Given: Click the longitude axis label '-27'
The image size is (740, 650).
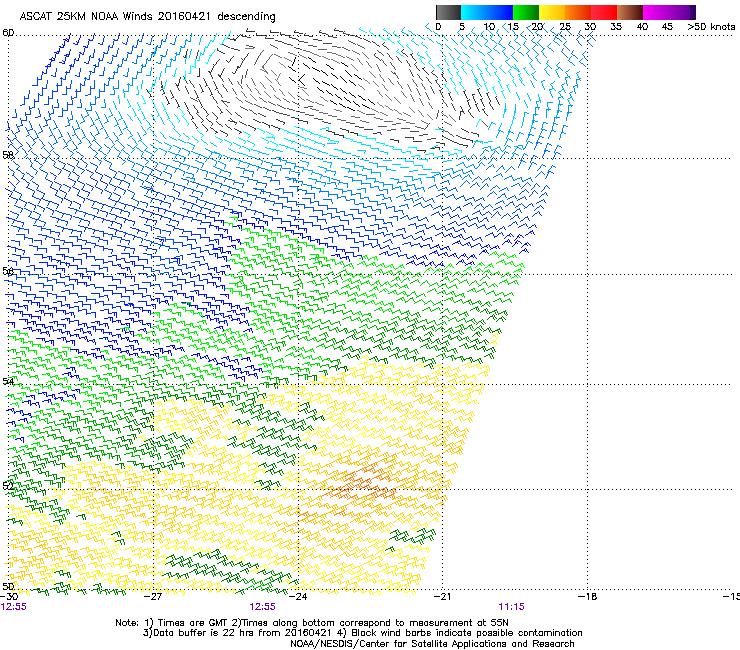Looking at the screenshot, I should click(153, 596).
